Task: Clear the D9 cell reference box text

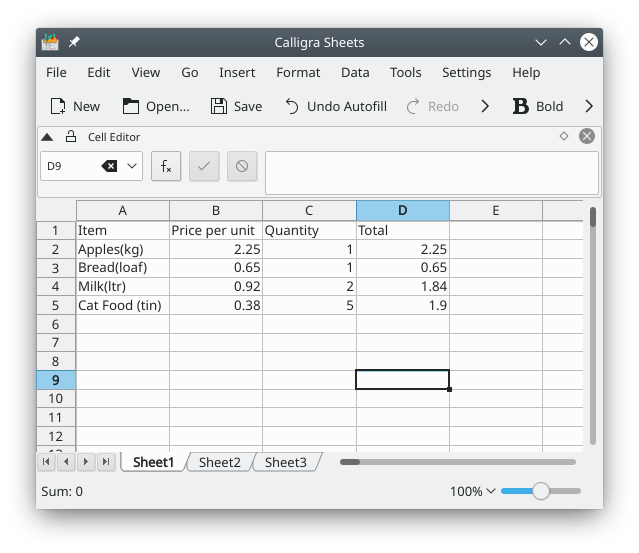Action: coord(109,166)
